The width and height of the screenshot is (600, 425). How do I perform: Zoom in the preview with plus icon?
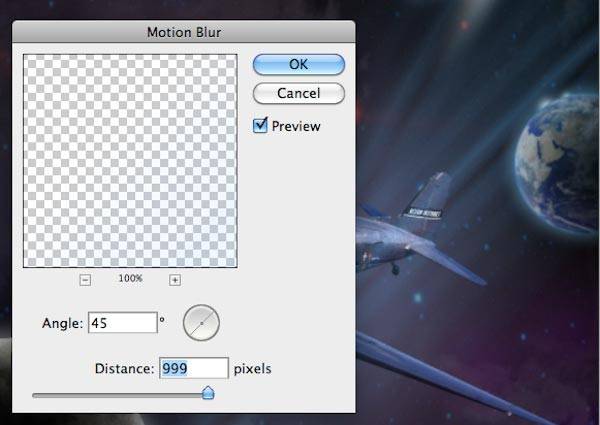point(175,280)
